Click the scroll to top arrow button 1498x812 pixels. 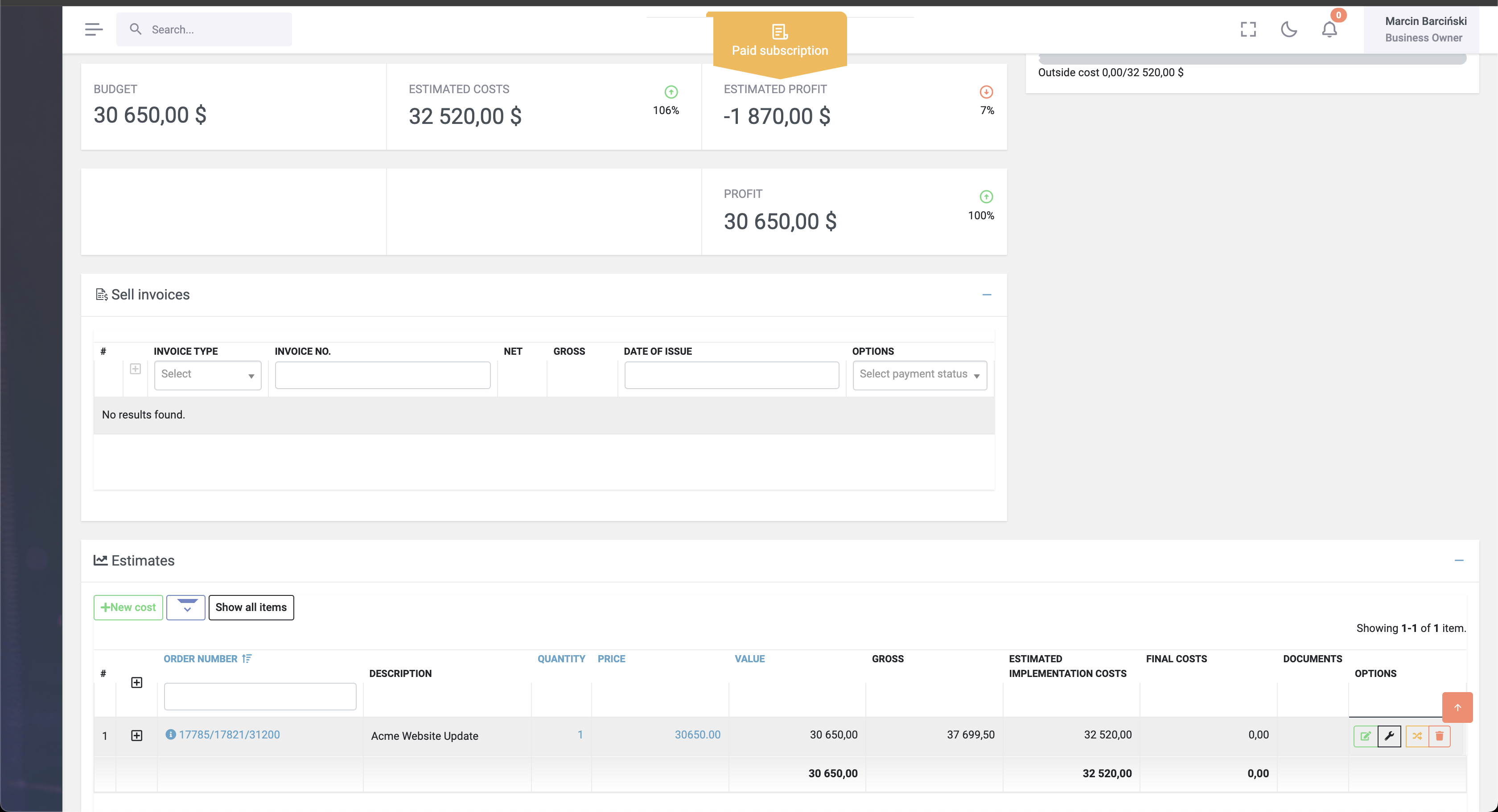1457,707
